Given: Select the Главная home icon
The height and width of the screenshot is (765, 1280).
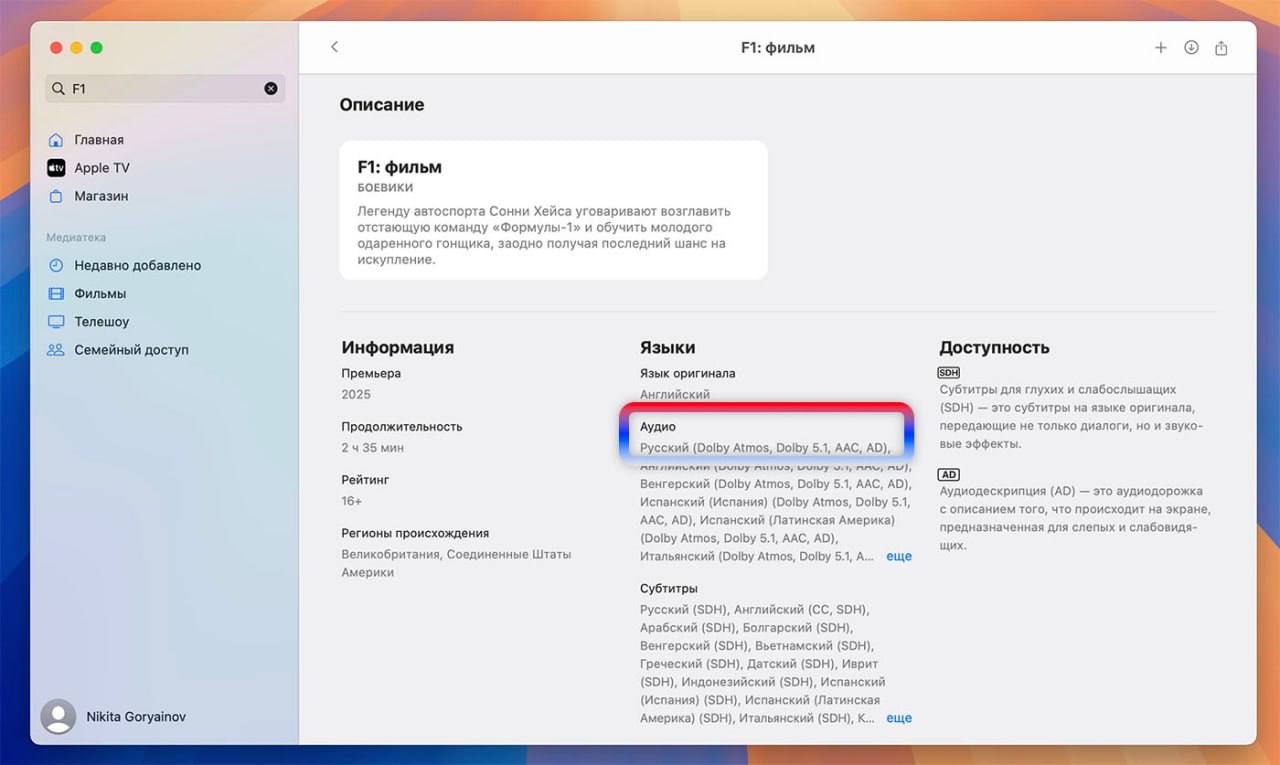Looking at the screenshot, I should 55,139.
